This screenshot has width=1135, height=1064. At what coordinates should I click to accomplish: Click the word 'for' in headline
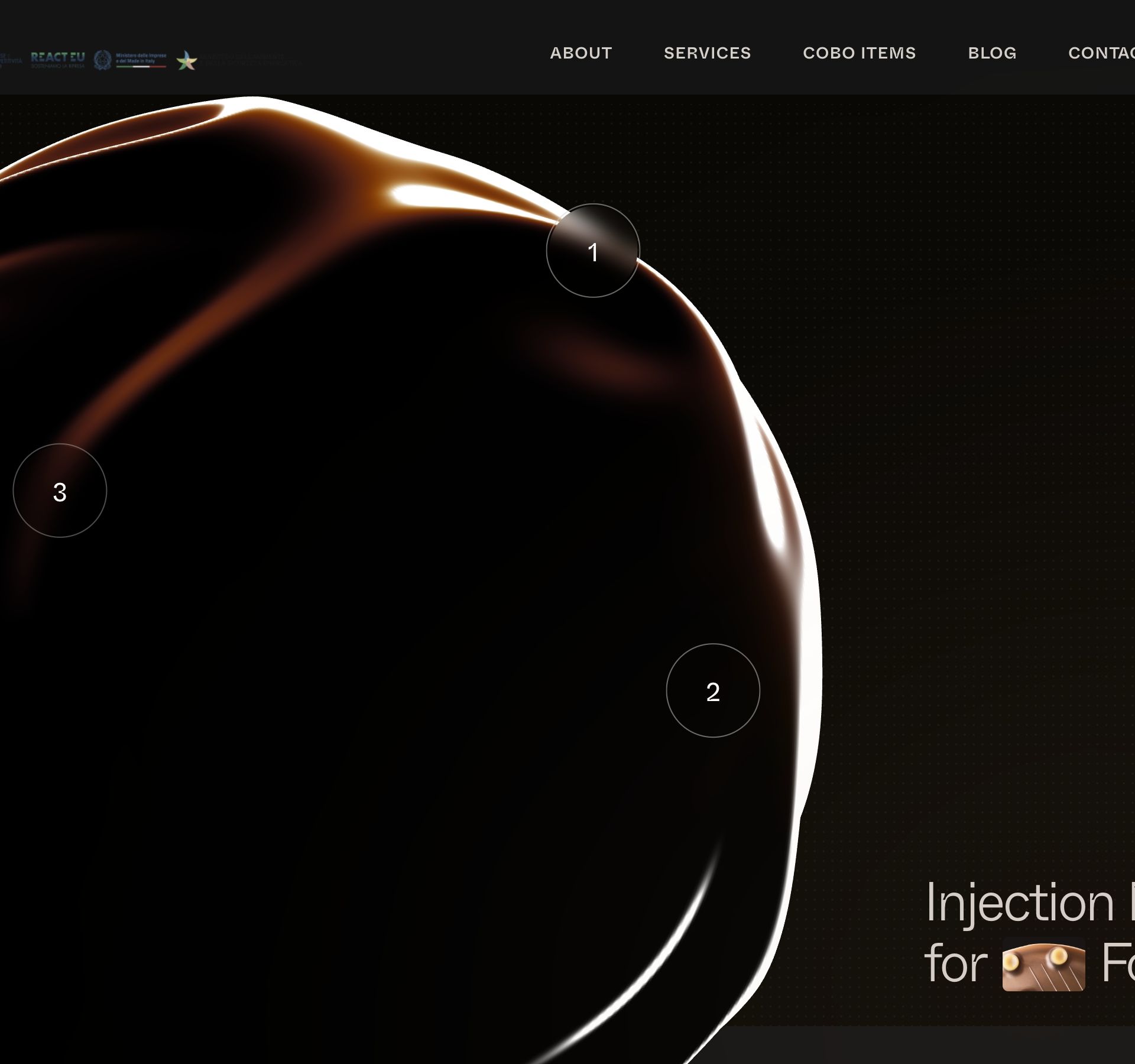tap(955, 965)
